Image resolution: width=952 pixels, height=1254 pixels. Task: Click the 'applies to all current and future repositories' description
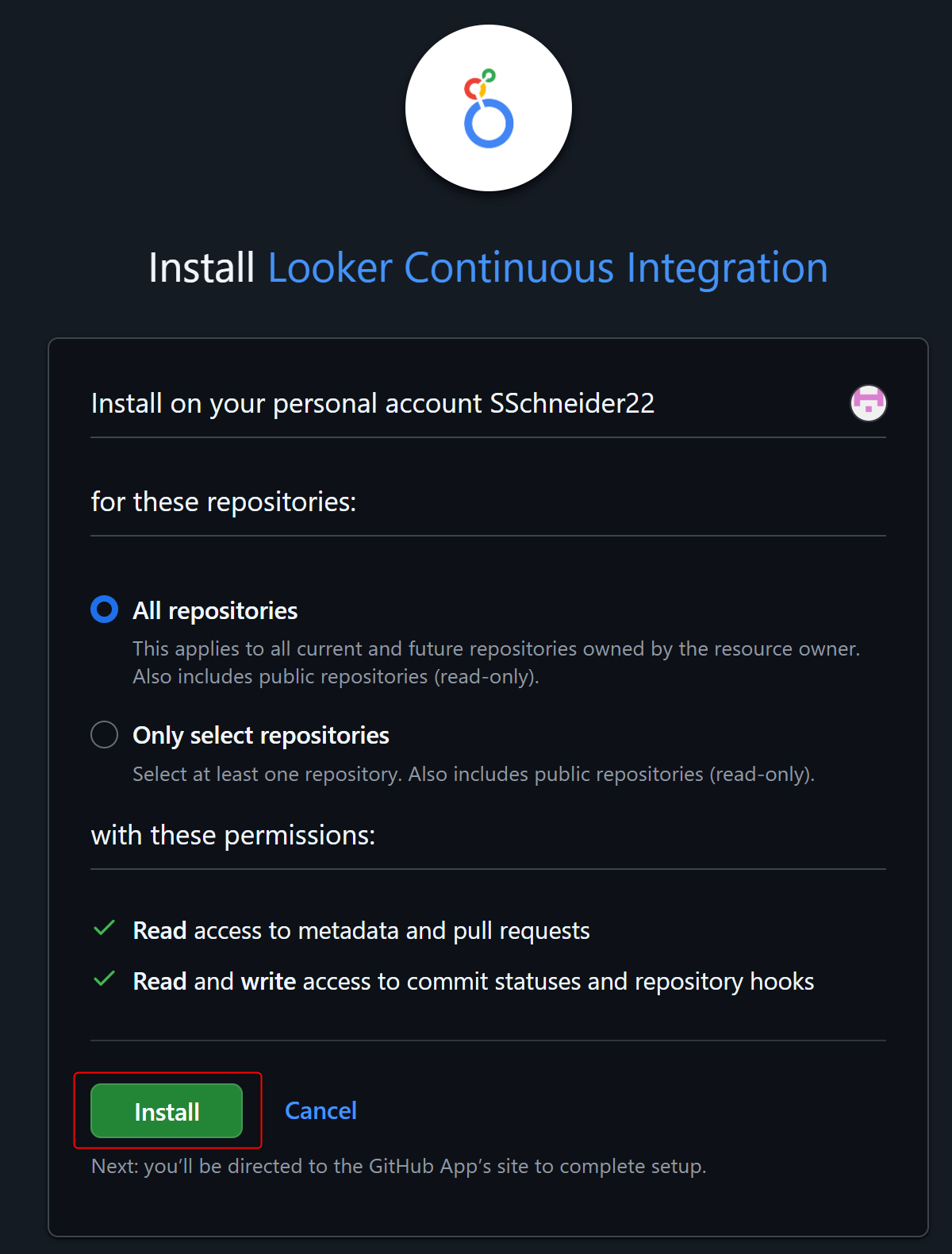pyautogui.click(x=497, y=663)
